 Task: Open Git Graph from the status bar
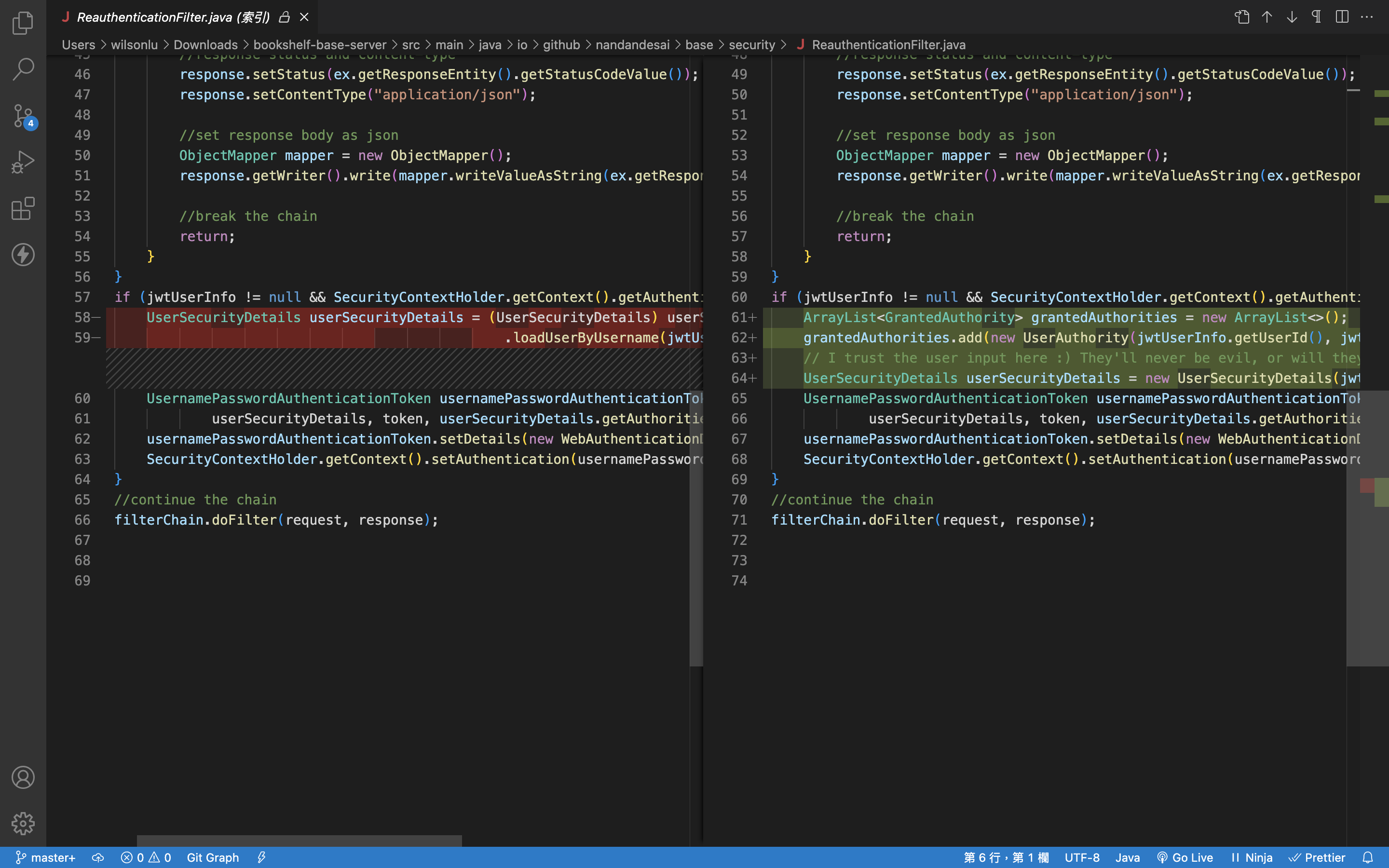tap(212, 858)
